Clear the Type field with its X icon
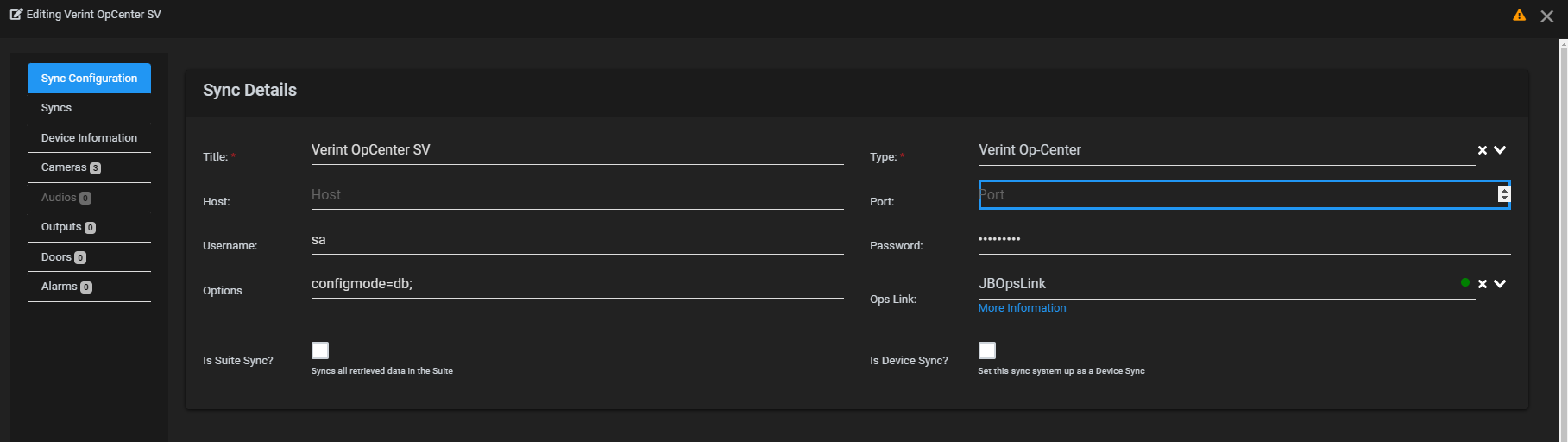 [x=1483, y=150]
